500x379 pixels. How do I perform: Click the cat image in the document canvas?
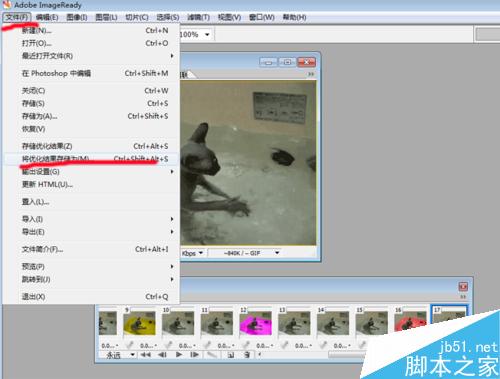click(248, 163)
